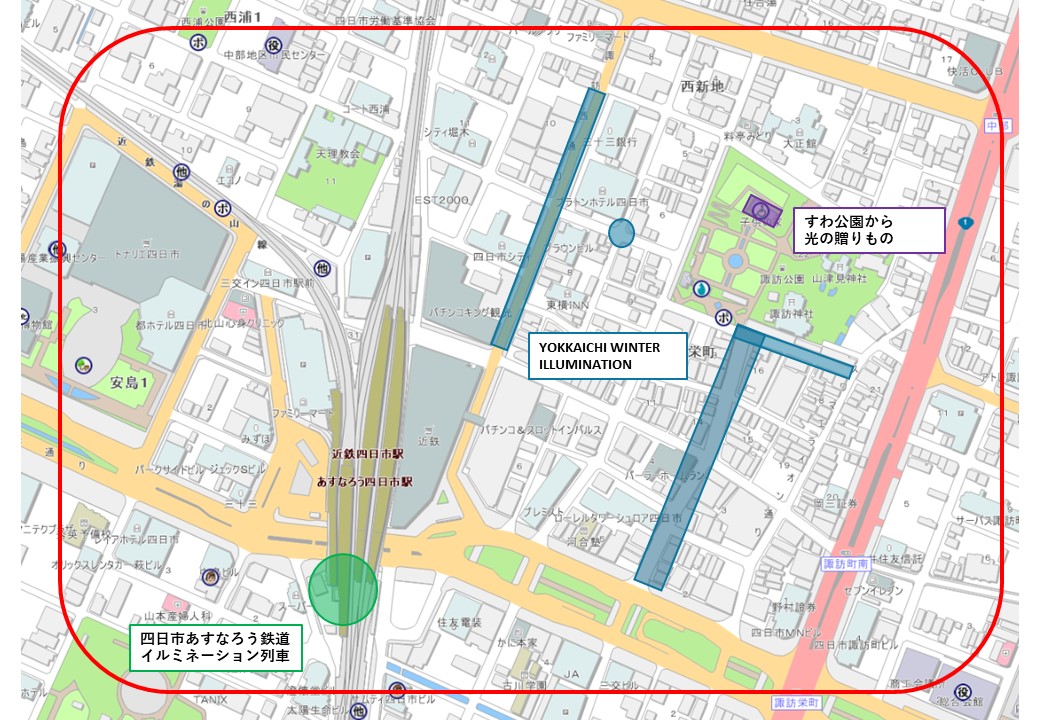
Task: Click the short blue strip below Suwa Shrine
Action: [794, 351]
